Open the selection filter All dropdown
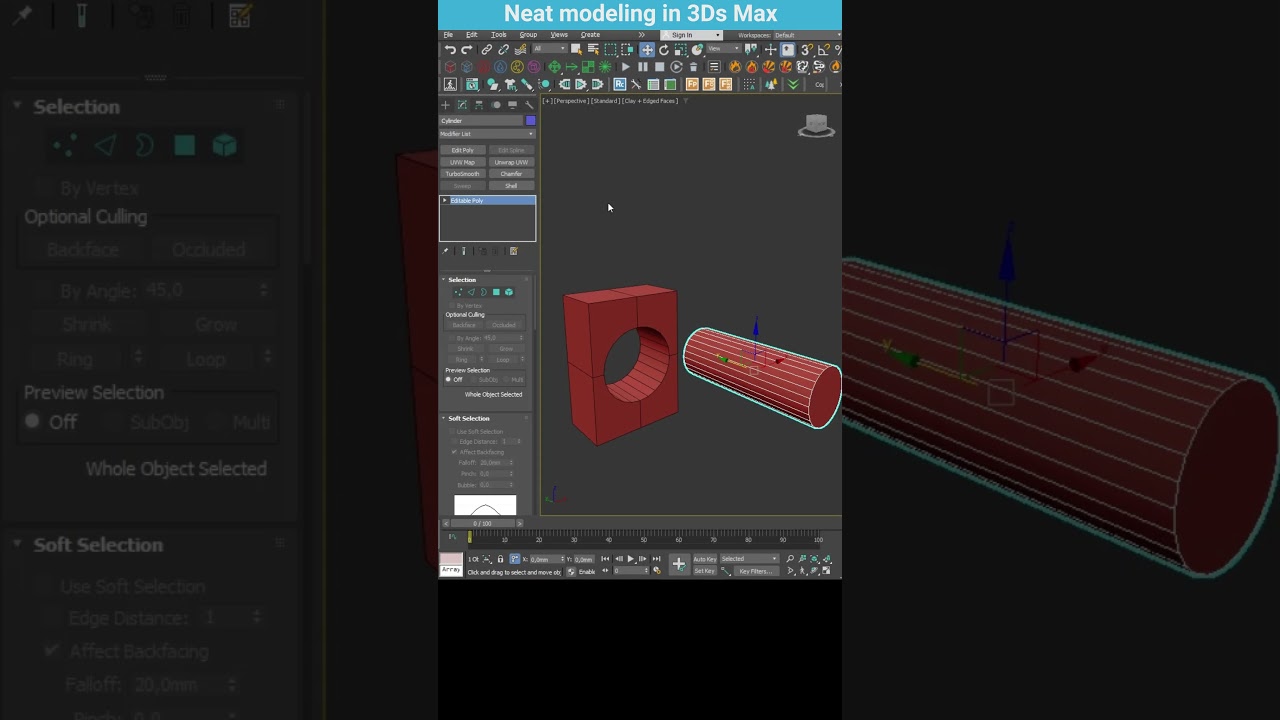This screenshot has width=1280, height=720. pyautogui.click(x=549, y=49)
